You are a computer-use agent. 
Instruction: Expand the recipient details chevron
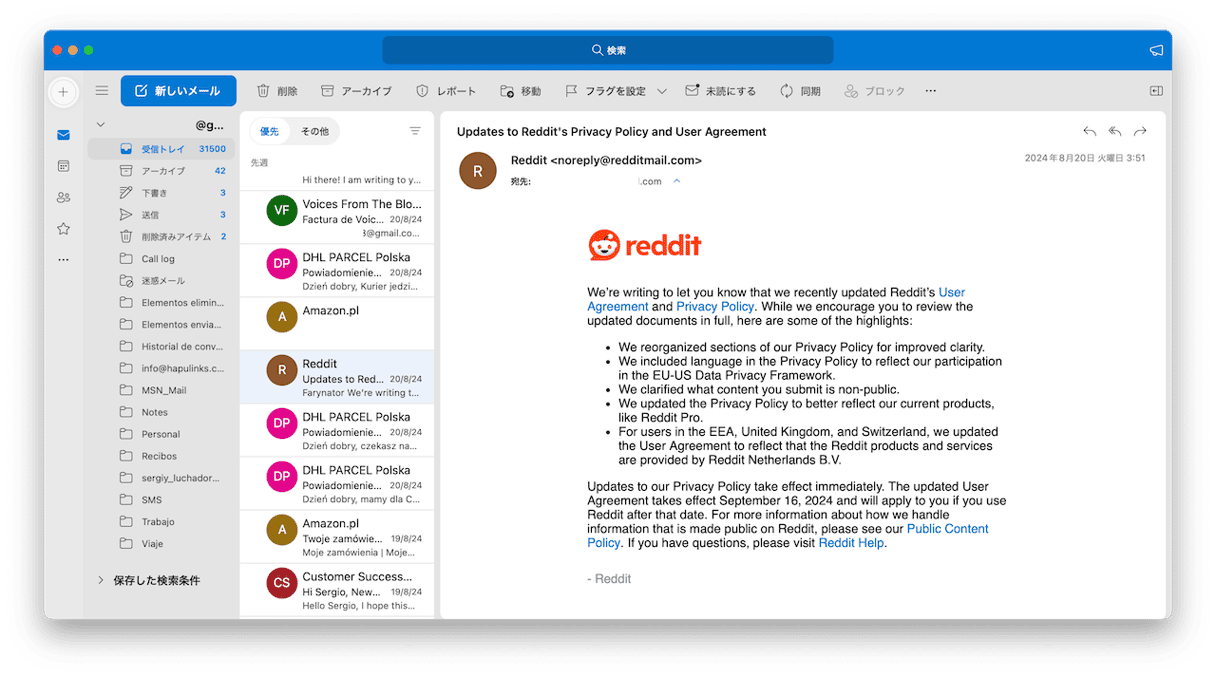pos(677,181)
